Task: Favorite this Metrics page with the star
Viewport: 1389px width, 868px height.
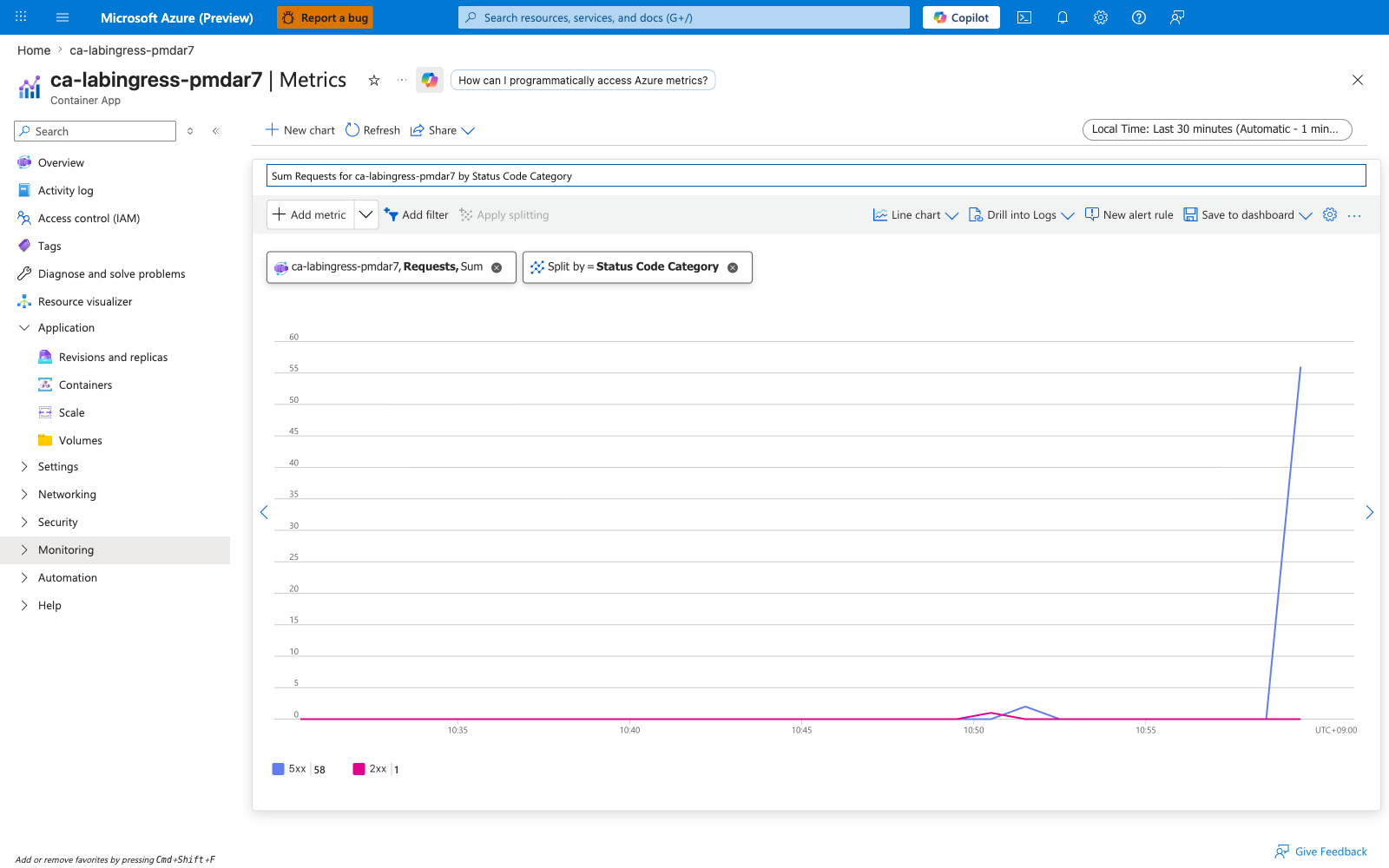Action: 374,80
